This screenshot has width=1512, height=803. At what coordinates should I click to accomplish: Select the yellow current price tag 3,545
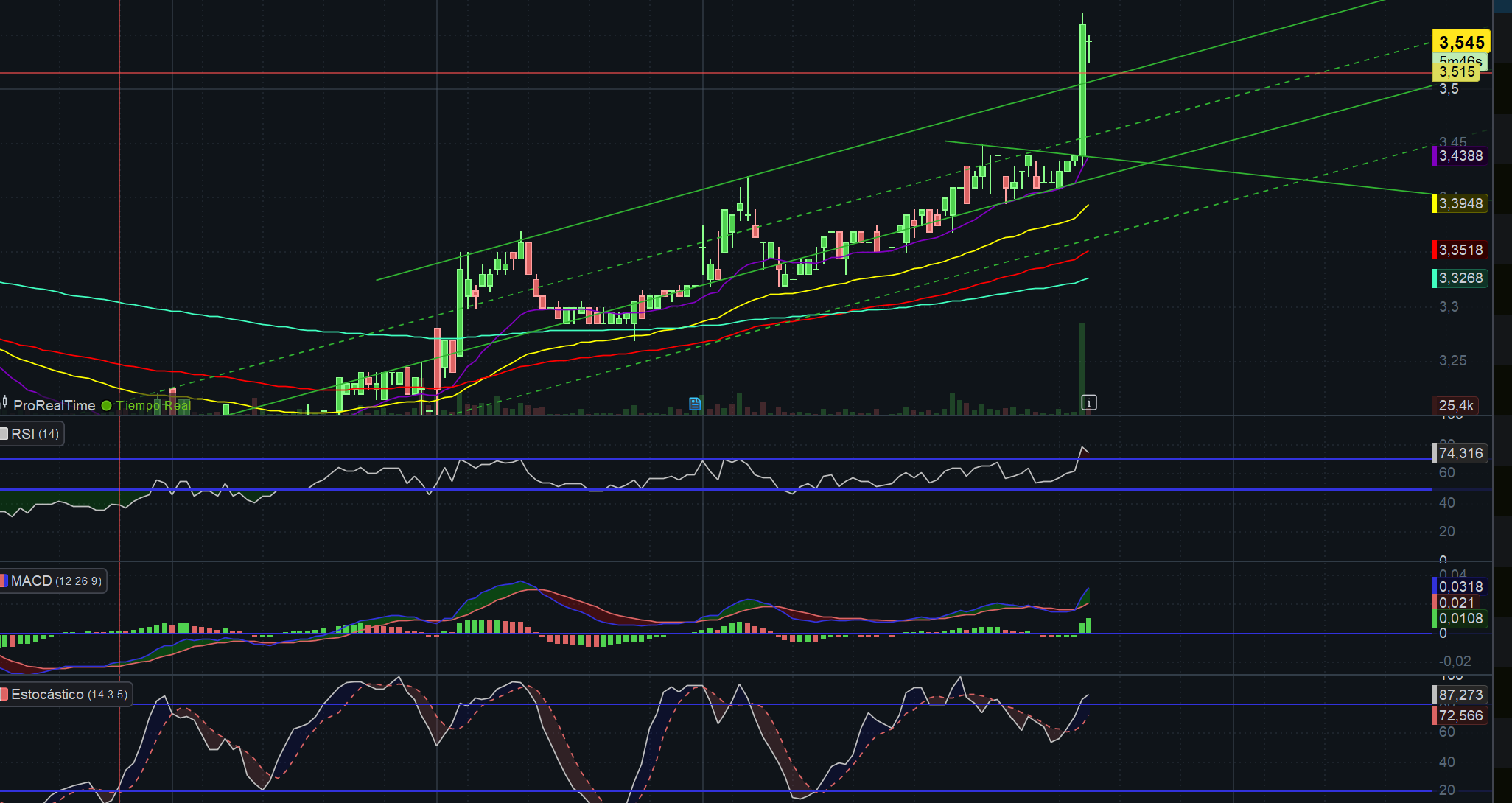[1461, 42]
